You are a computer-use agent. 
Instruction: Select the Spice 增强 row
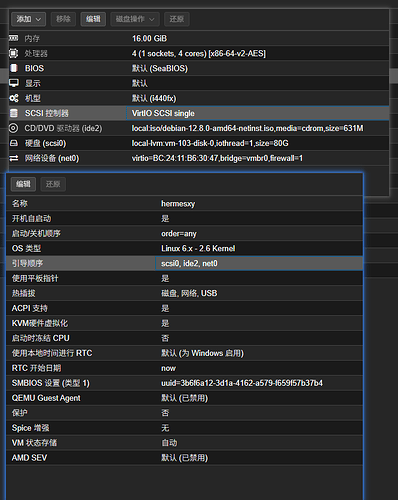[184, 428]
